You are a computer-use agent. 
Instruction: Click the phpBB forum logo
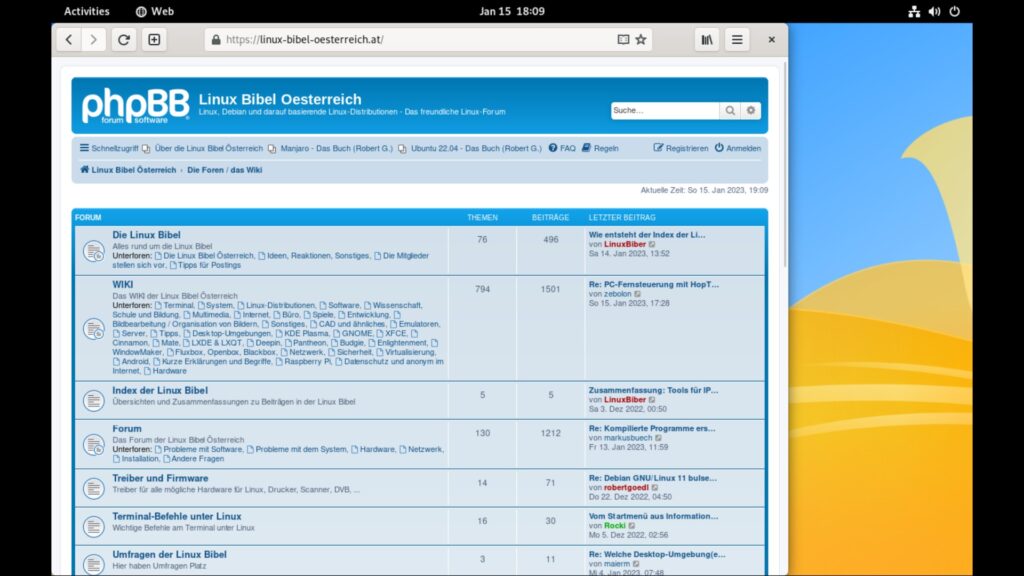coord(135,106)
